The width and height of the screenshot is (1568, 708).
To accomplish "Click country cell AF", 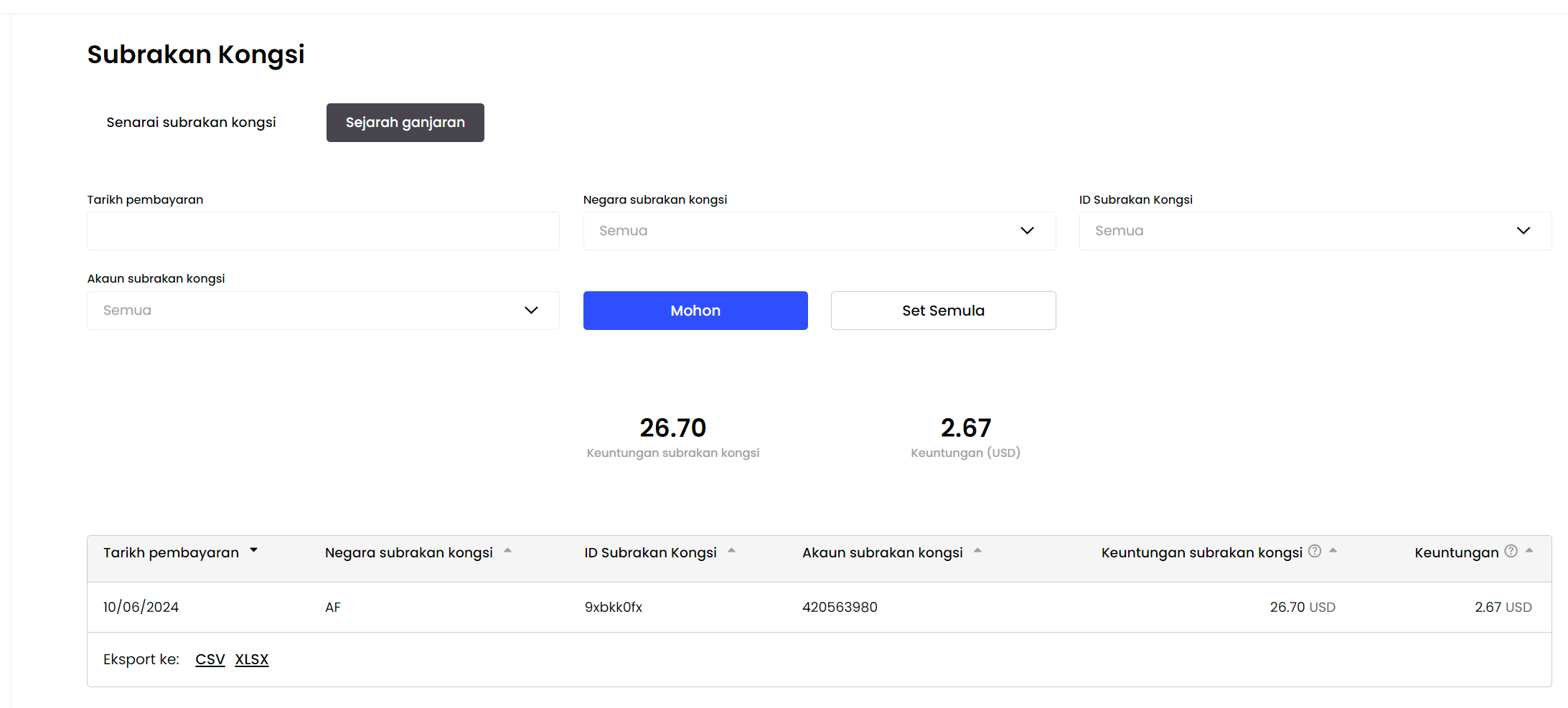I will click(333, 608).
